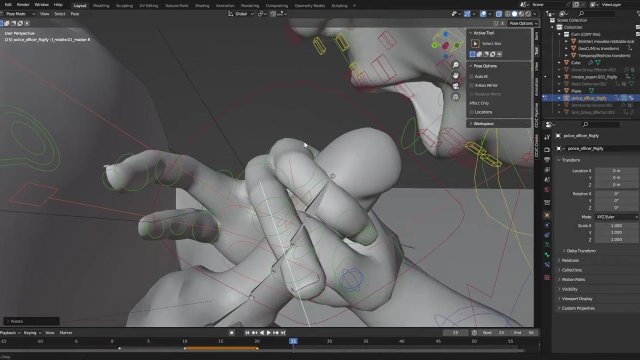The width and height of the screenshot is (640, 360).
Task: Select material preview shading icon
Action: click(521, 14)
